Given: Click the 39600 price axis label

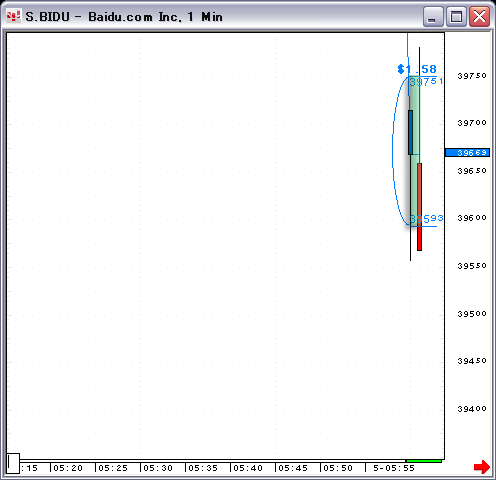Looking at the screenshot, I should click(472, 218).
